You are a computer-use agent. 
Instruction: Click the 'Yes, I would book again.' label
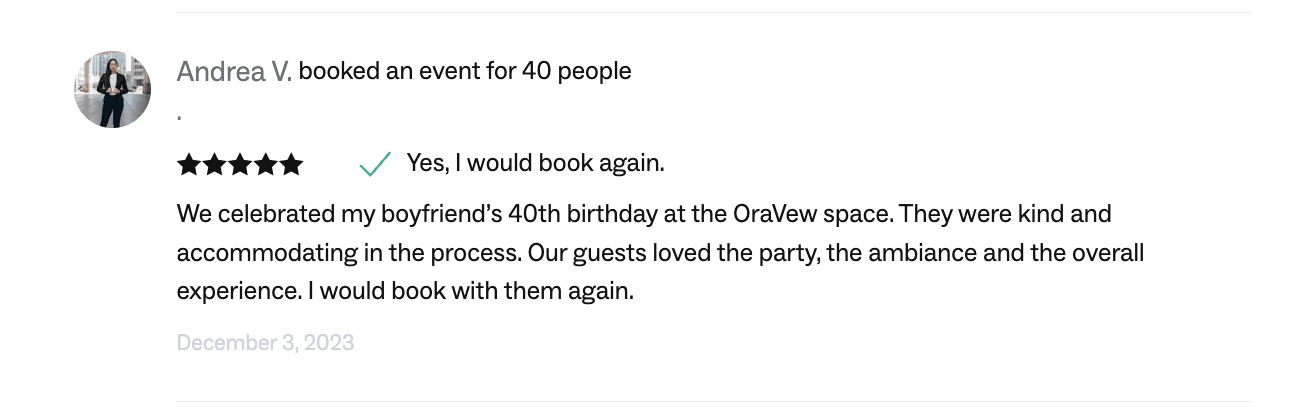pyautogui.click(x=535, y=163)
